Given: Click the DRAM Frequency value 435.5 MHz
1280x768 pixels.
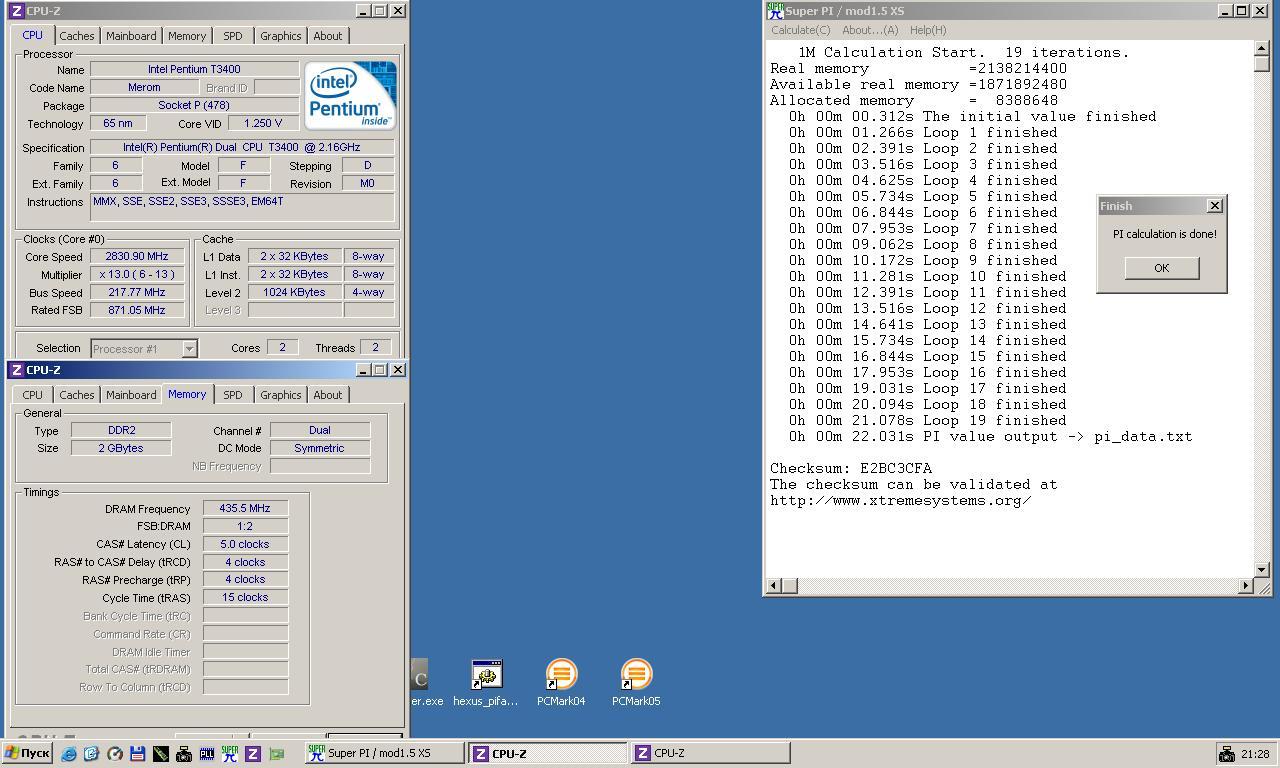Looking at the screenshot, I should [x=245, y=508].
